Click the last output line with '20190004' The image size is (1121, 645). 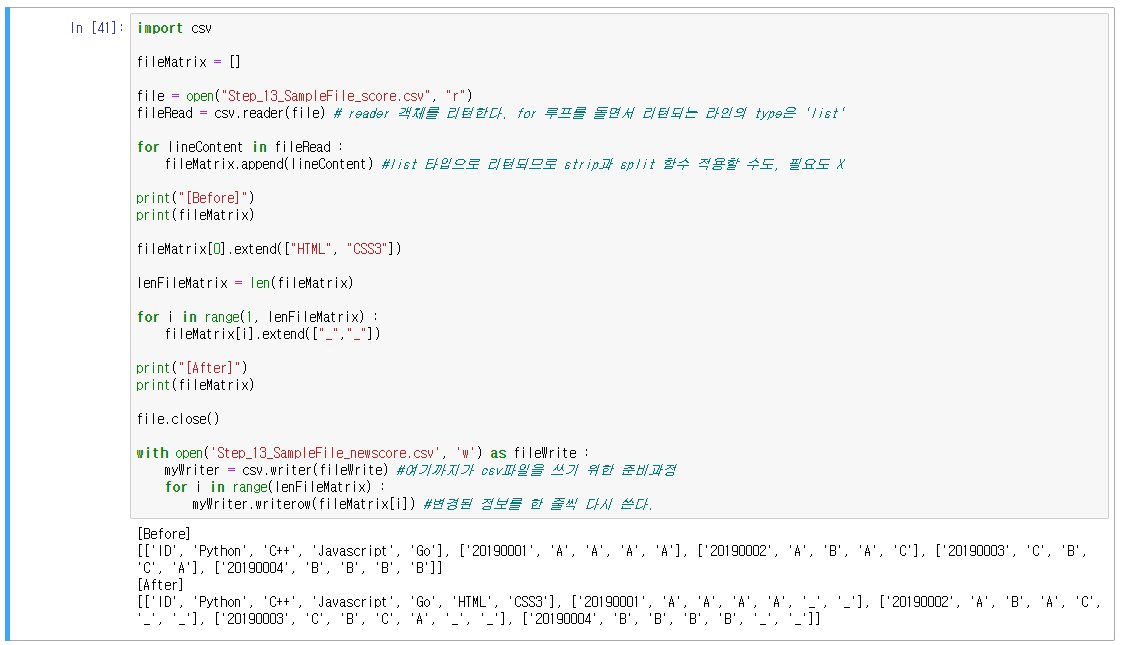(479, 619)
